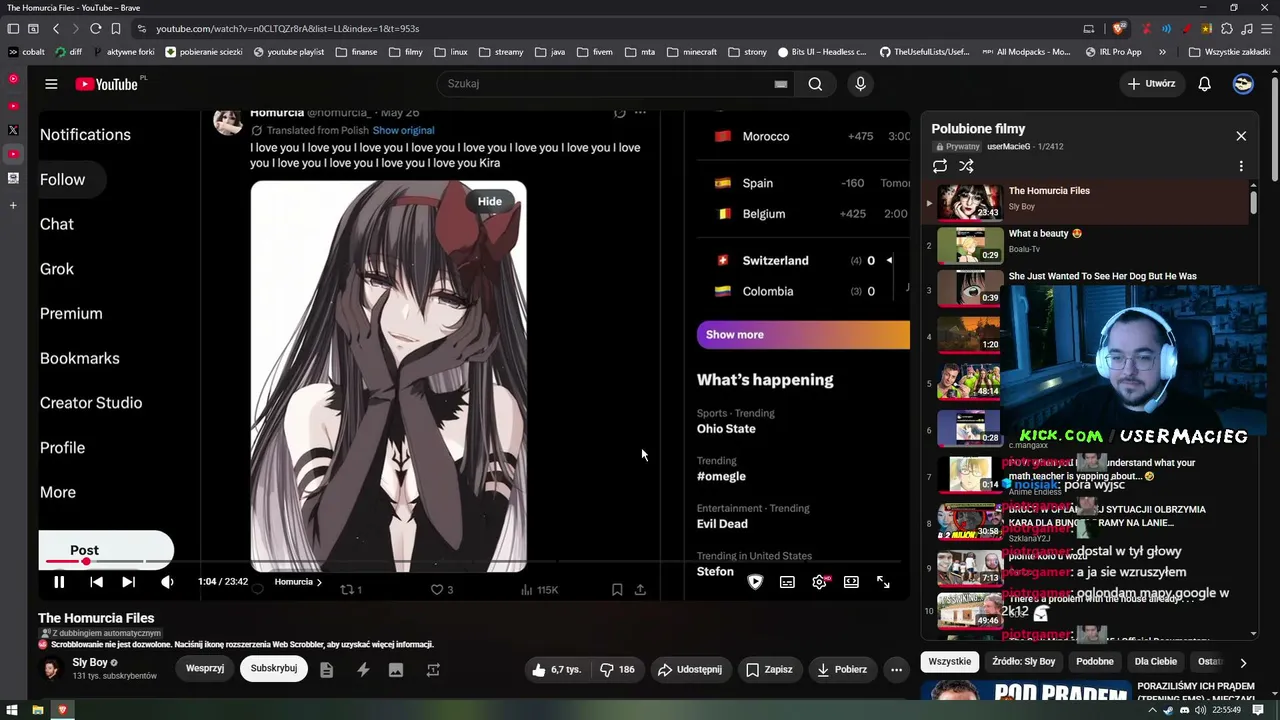The height and width of the screenshot is (720, 1280).
Task: Show more filter chips with right arrow
Action: pos(1243,663)
